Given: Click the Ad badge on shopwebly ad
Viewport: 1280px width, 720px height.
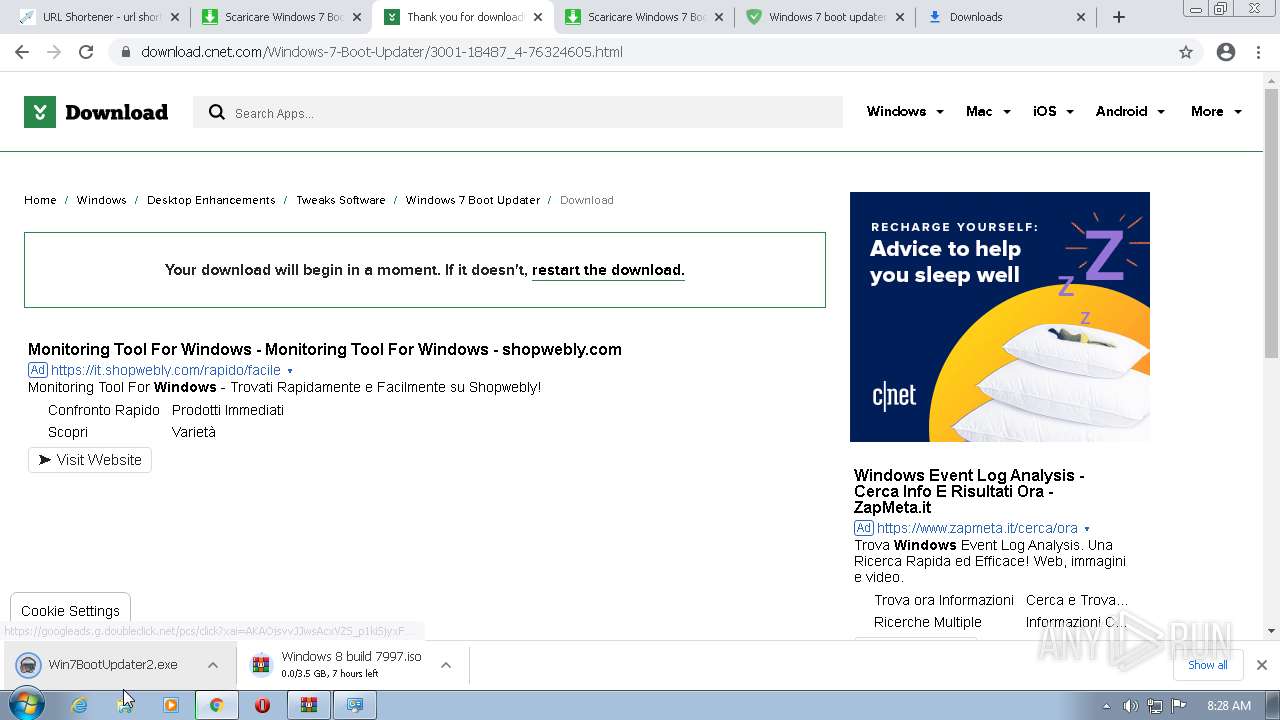Looking at the screenshot, I should click(38, 370).
